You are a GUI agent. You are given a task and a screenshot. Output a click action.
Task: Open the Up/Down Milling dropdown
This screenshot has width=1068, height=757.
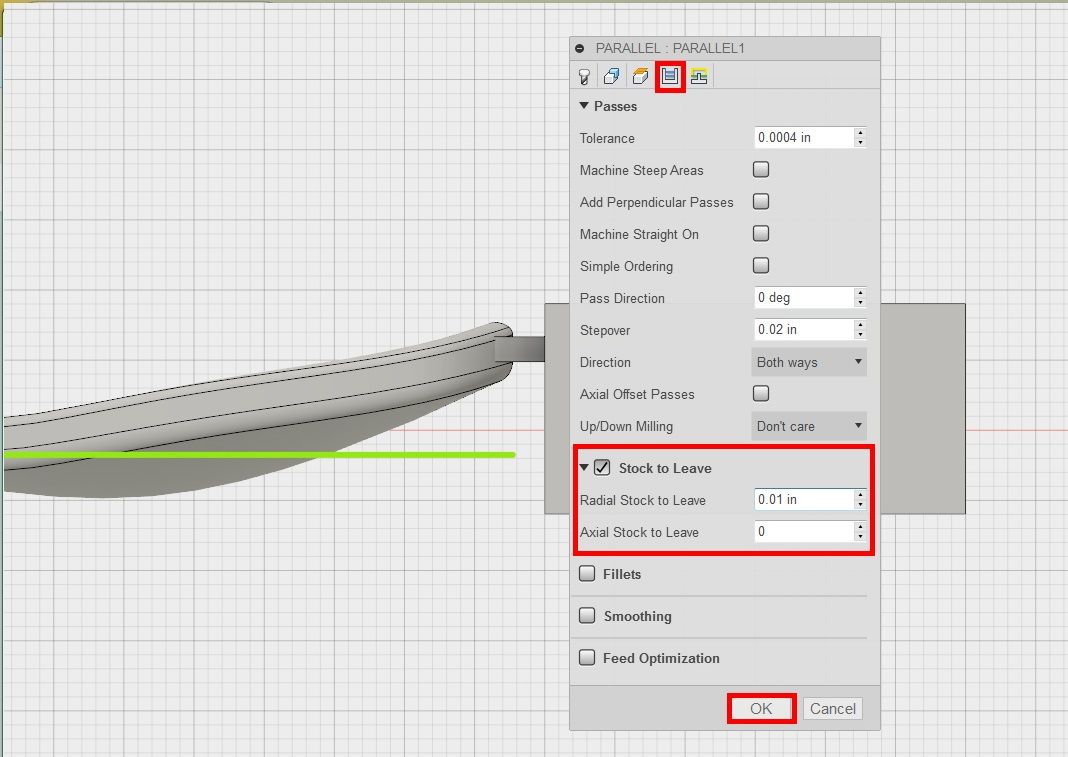[x=809, y=426]
